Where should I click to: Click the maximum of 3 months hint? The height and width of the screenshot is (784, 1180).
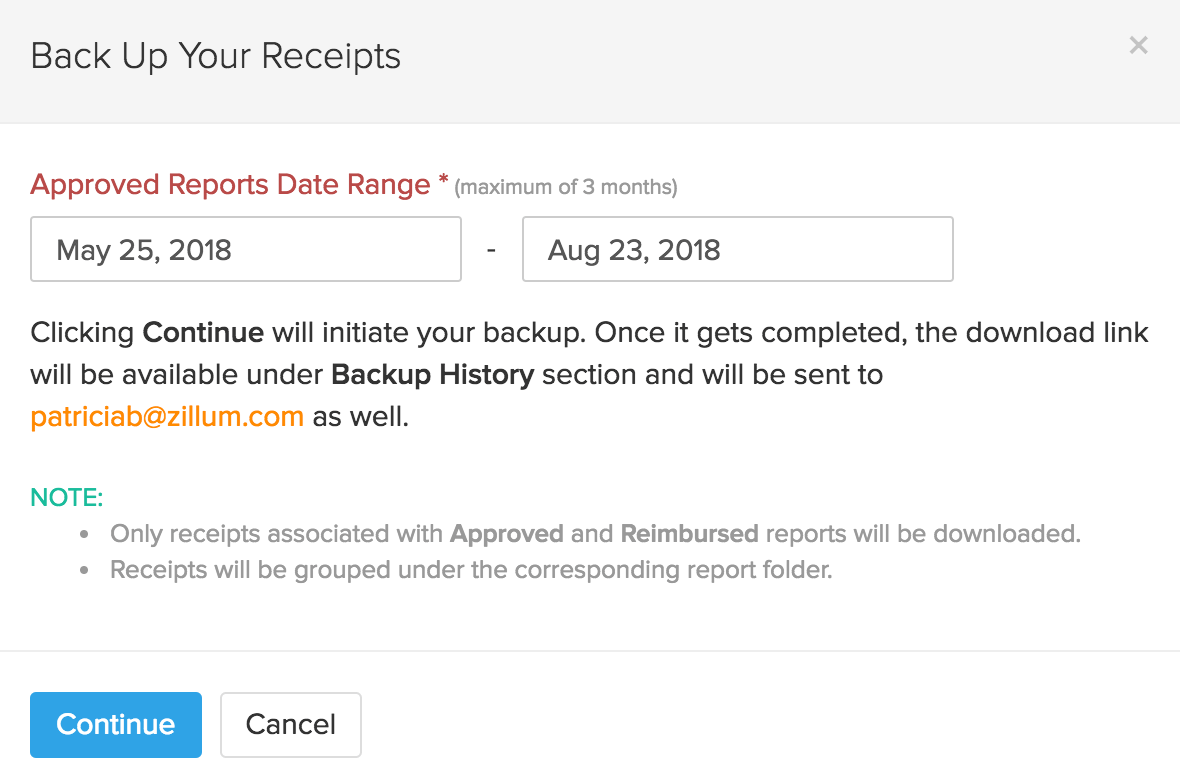click(x=566, y=187)
